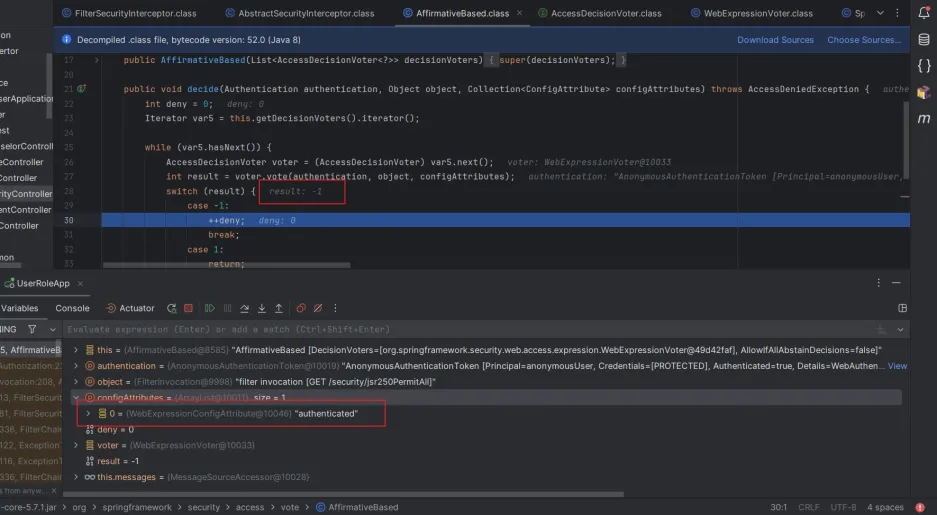This screenshot has height=515, width=937.
Task: Switch to the Console tab
Action: (x=72, y=308)
